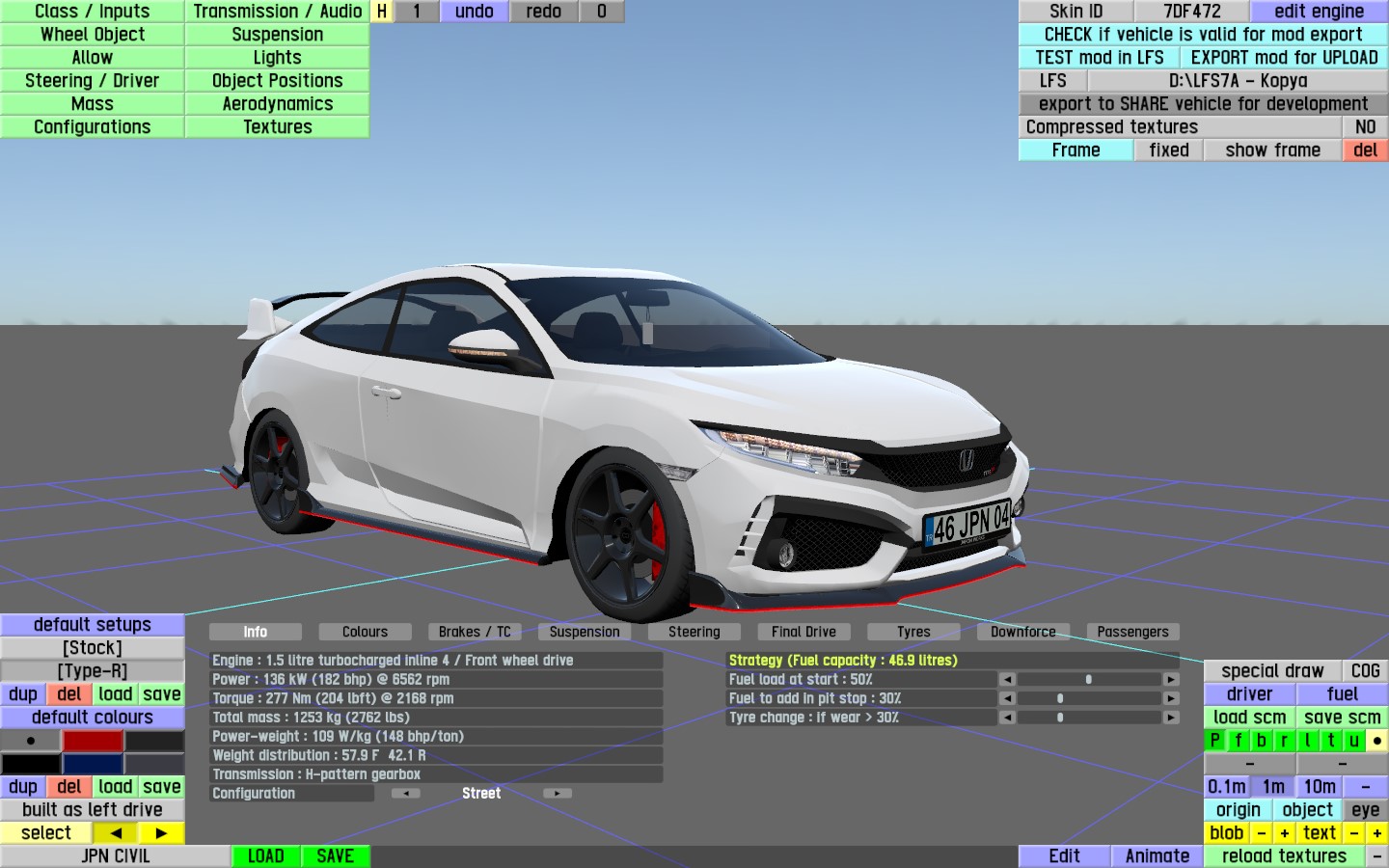Increase tyre change wear threshold
The width and height of the screenshot is (1389, 868).
(x=1171, y=718)
